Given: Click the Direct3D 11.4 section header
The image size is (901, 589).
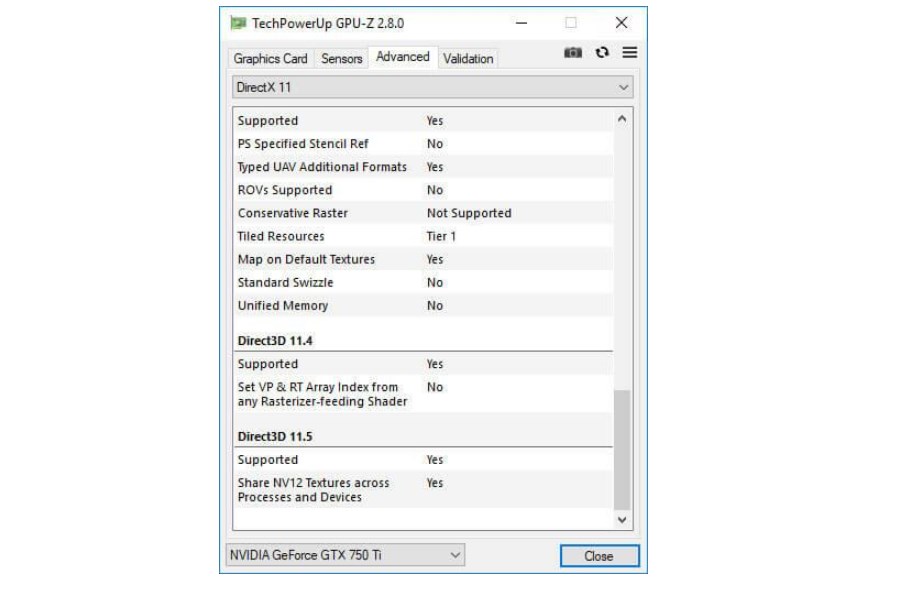Looking at the screenshot, I should pos(275,341).
